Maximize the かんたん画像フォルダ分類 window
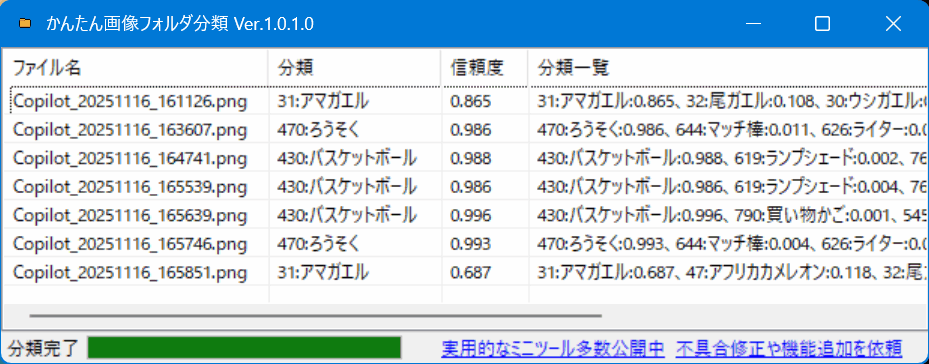Viewport: 929px width, 364px height. pos(822,24)
